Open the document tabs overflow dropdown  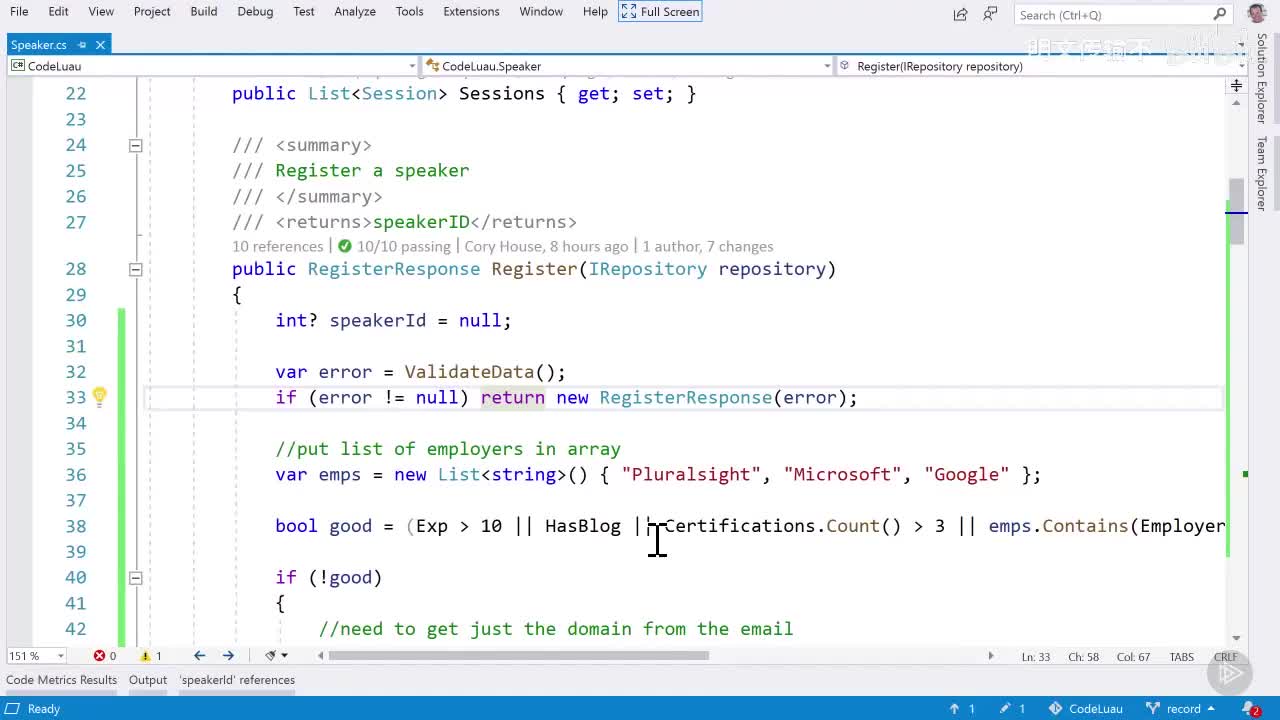click(1242, 45)
